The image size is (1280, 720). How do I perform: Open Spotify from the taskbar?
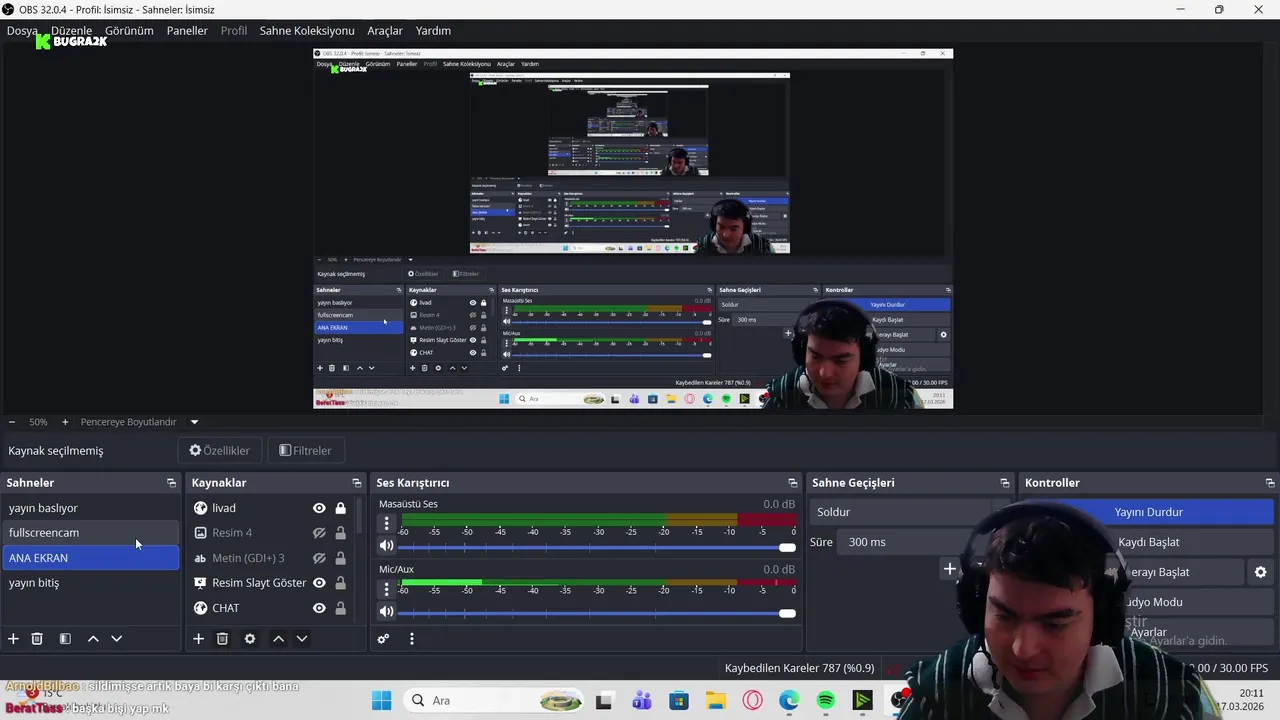tap(825, 700)
